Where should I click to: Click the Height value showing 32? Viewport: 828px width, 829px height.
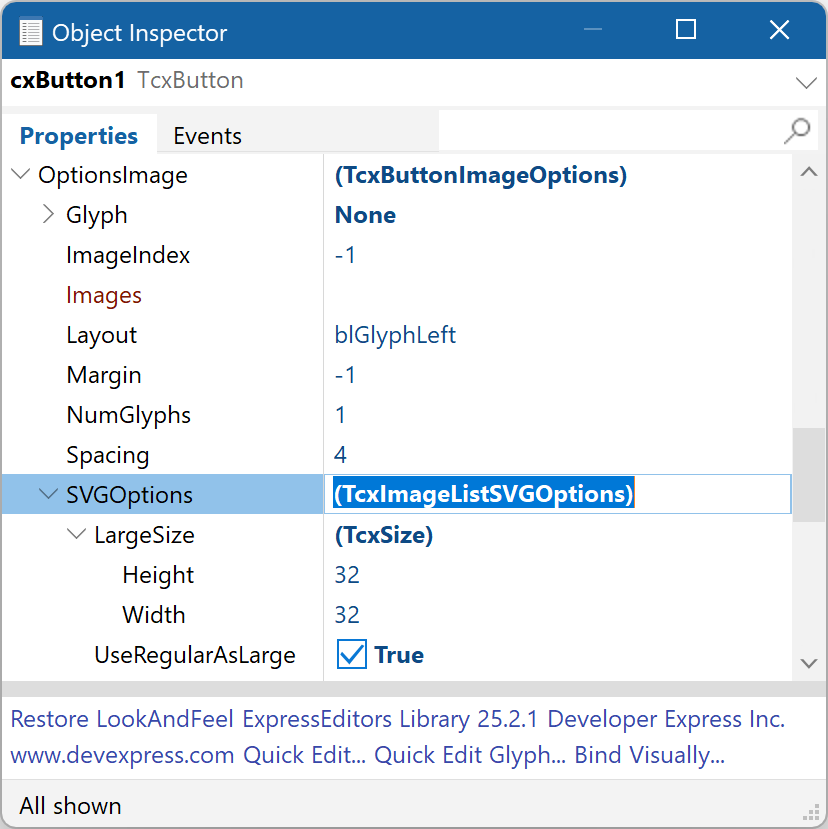click(x=346, y=574)
